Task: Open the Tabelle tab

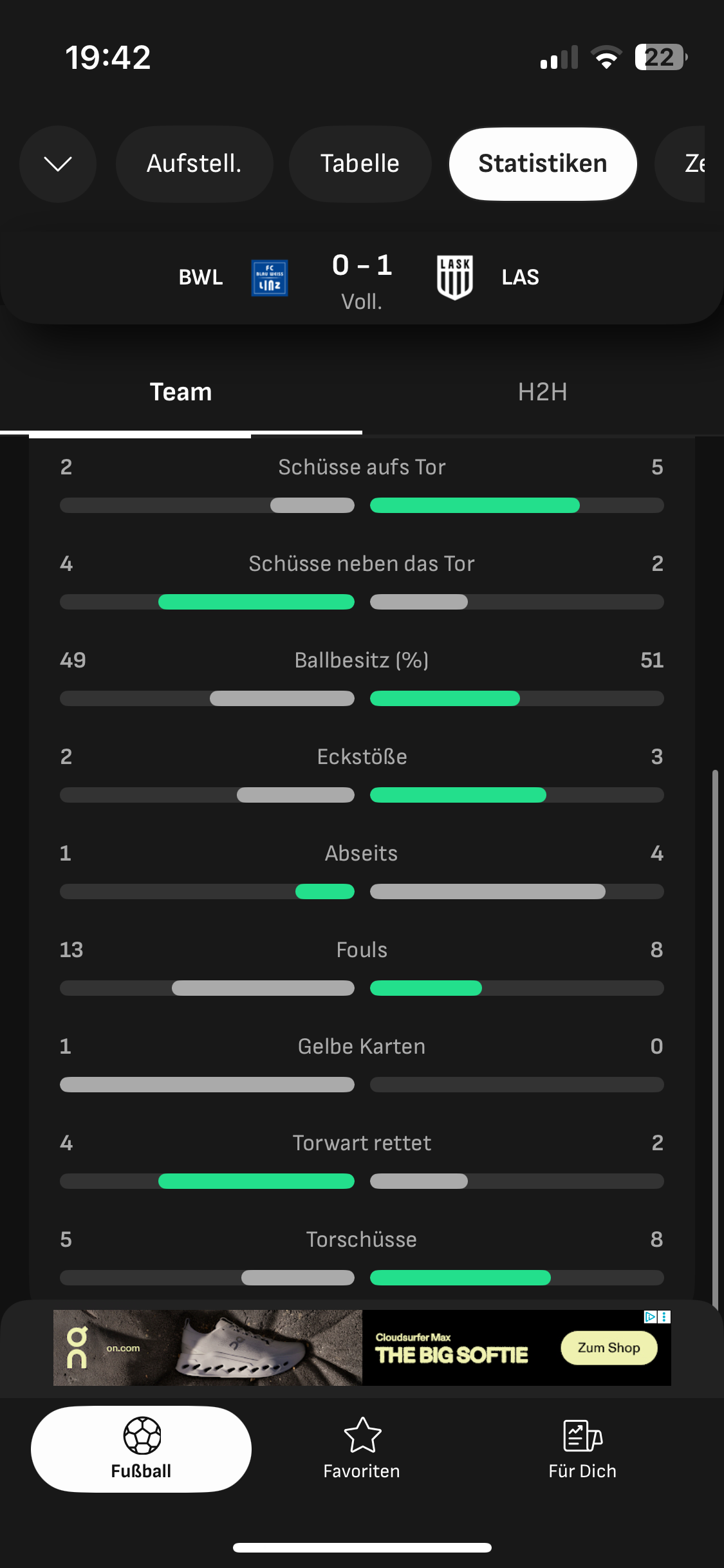Action: tap(360, 164)
